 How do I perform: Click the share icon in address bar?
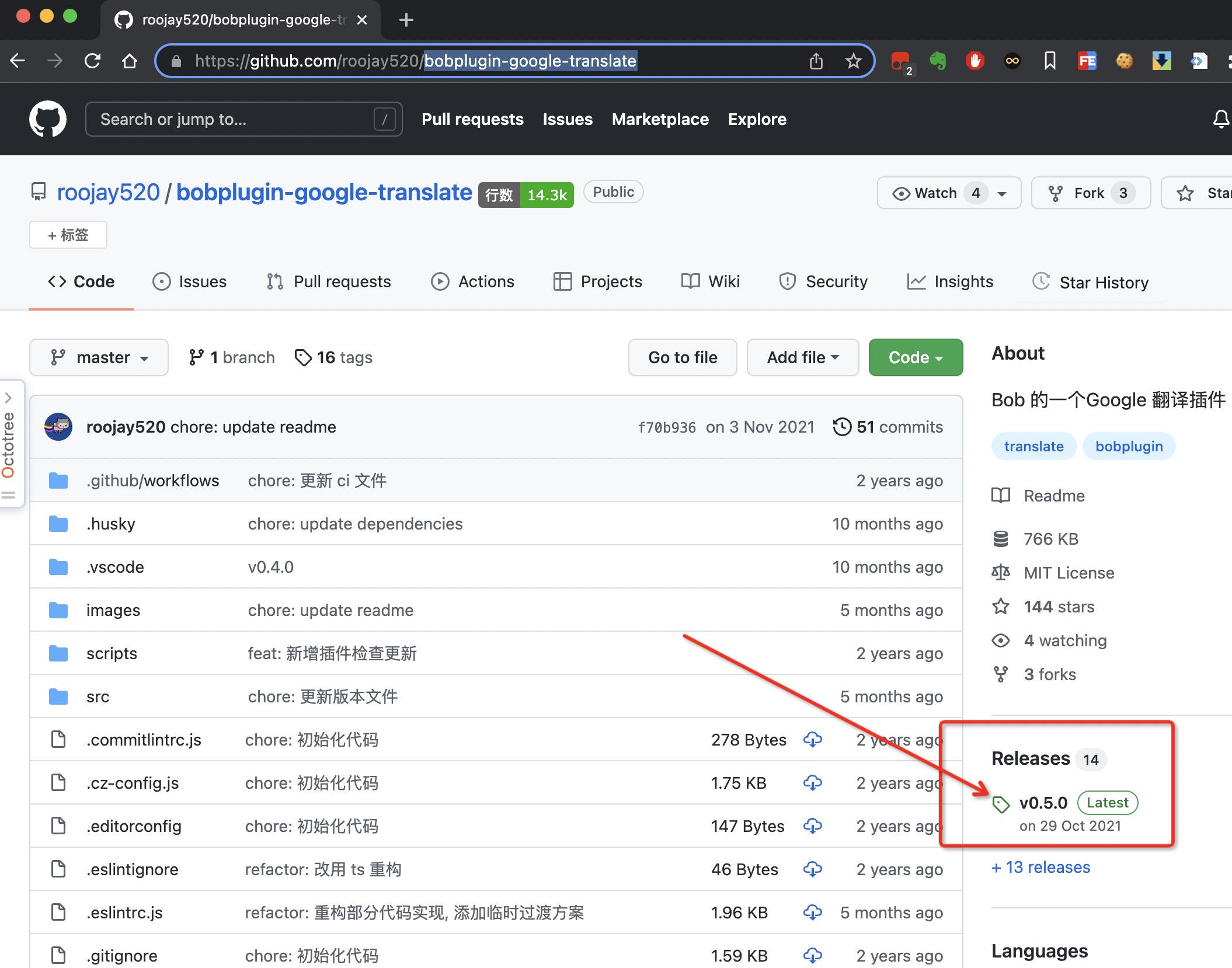click(816, 61)
